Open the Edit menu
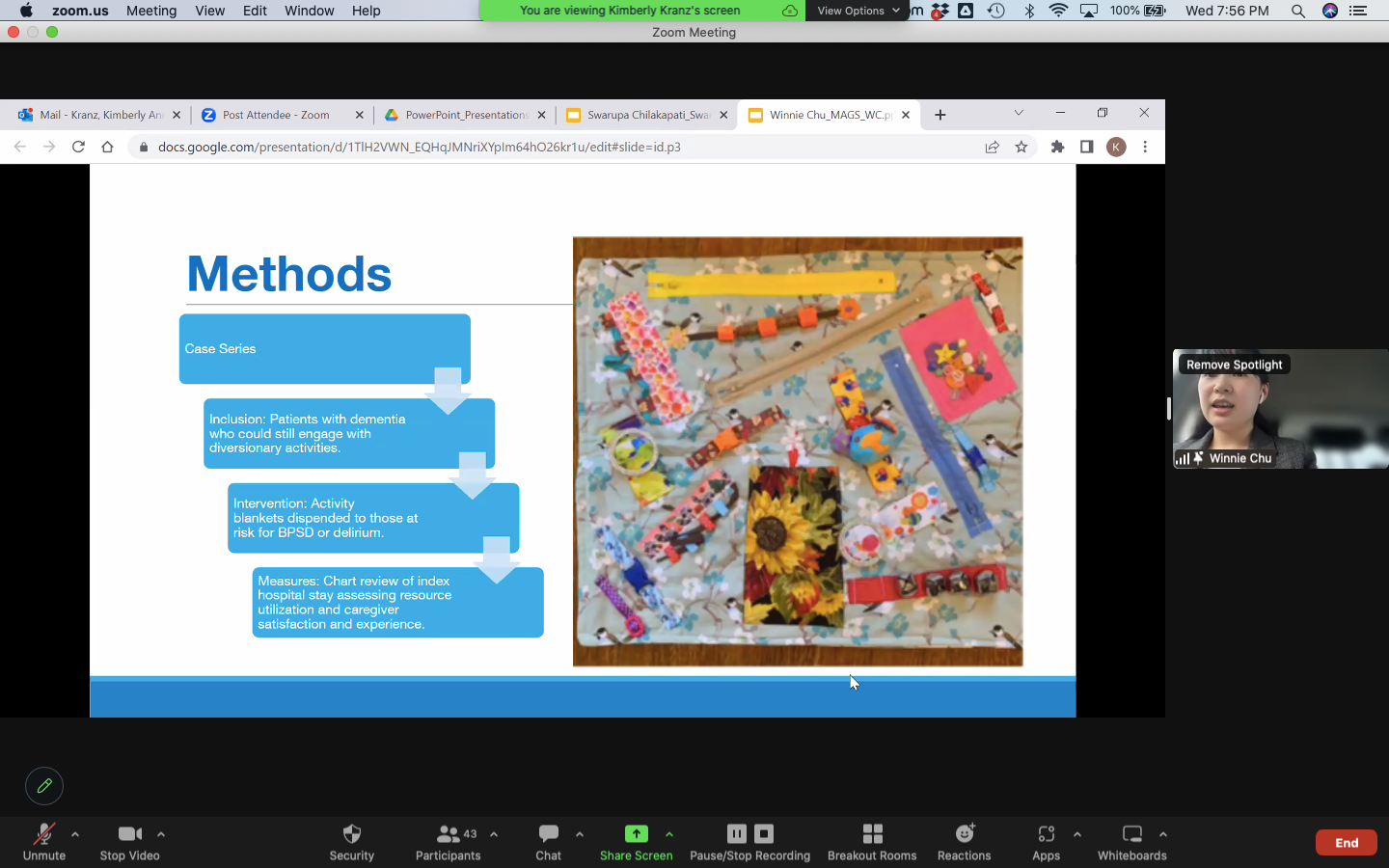The height and width of the screenshot is (868, 1389). (x=255, y=11)
